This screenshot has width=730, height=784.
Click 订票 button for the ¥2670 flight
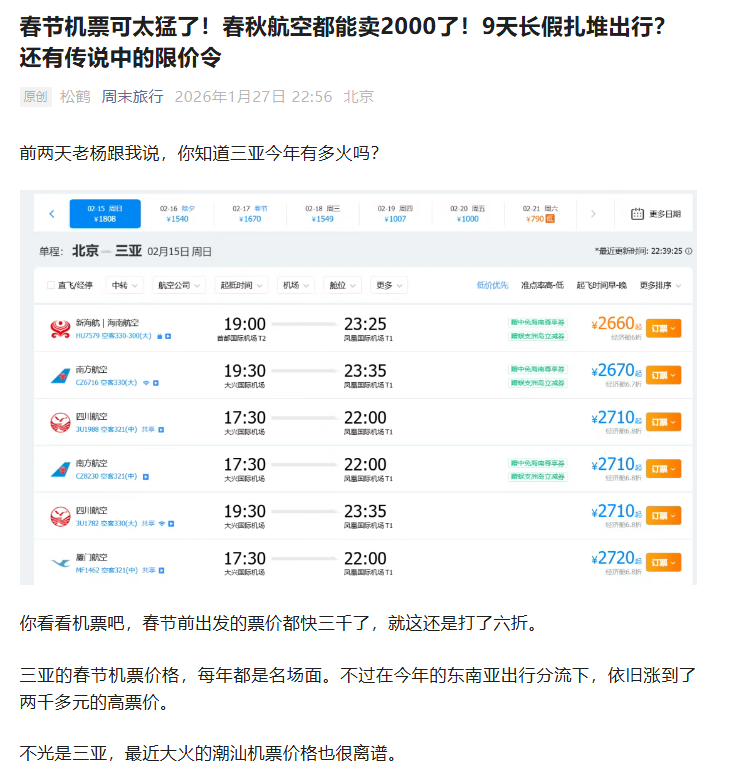[x=664, y=375]
